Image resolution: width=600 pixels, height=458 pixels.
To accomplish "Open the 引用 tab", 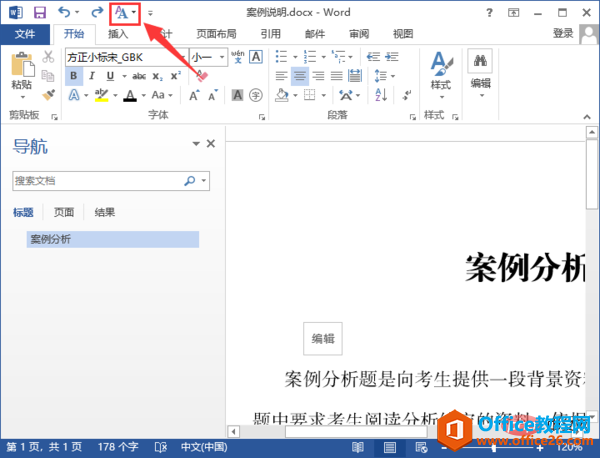I will click(271, 34).
